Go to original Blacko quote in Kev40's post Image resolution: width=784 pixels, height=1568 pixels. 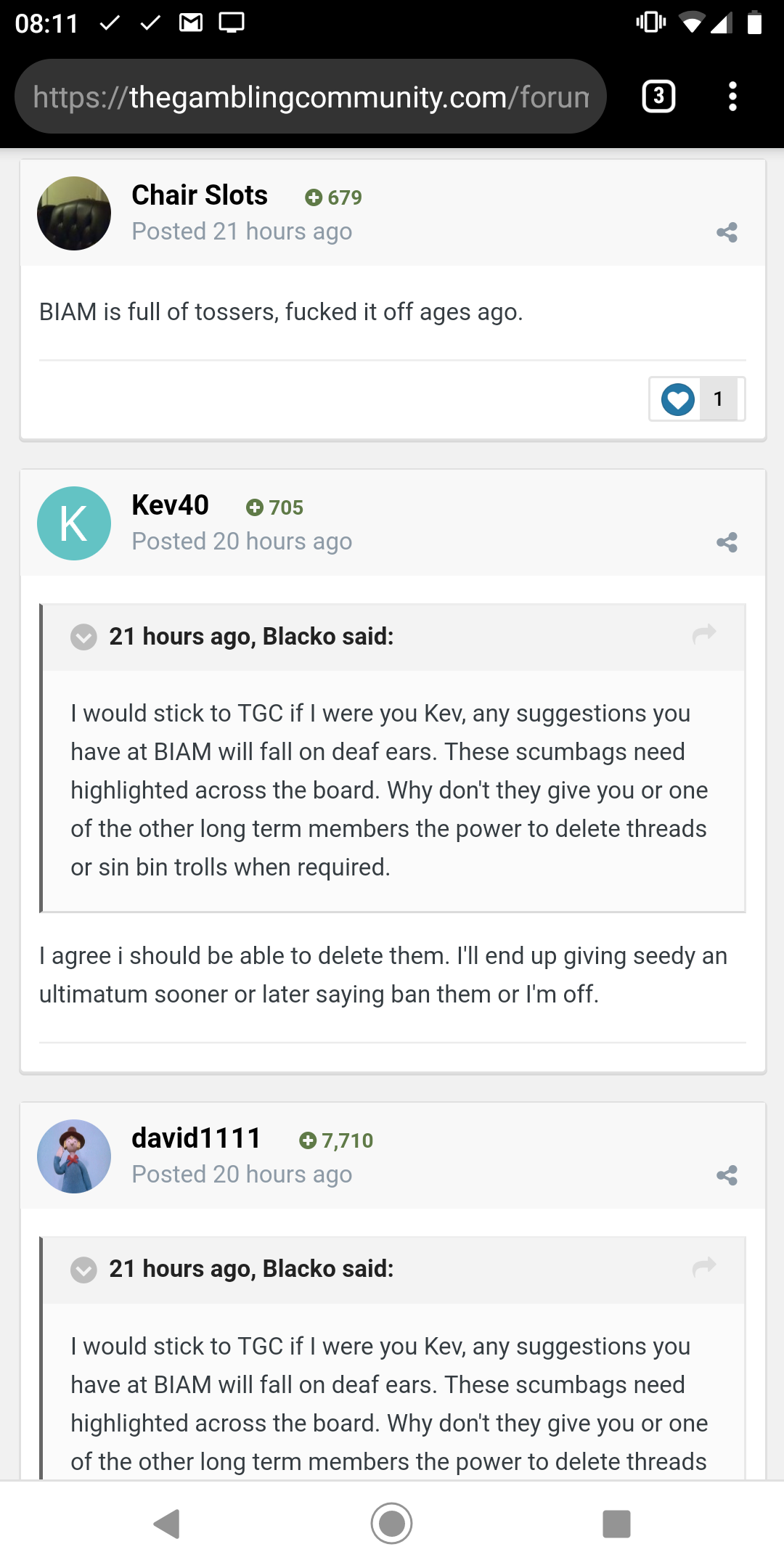coord(704,634)
